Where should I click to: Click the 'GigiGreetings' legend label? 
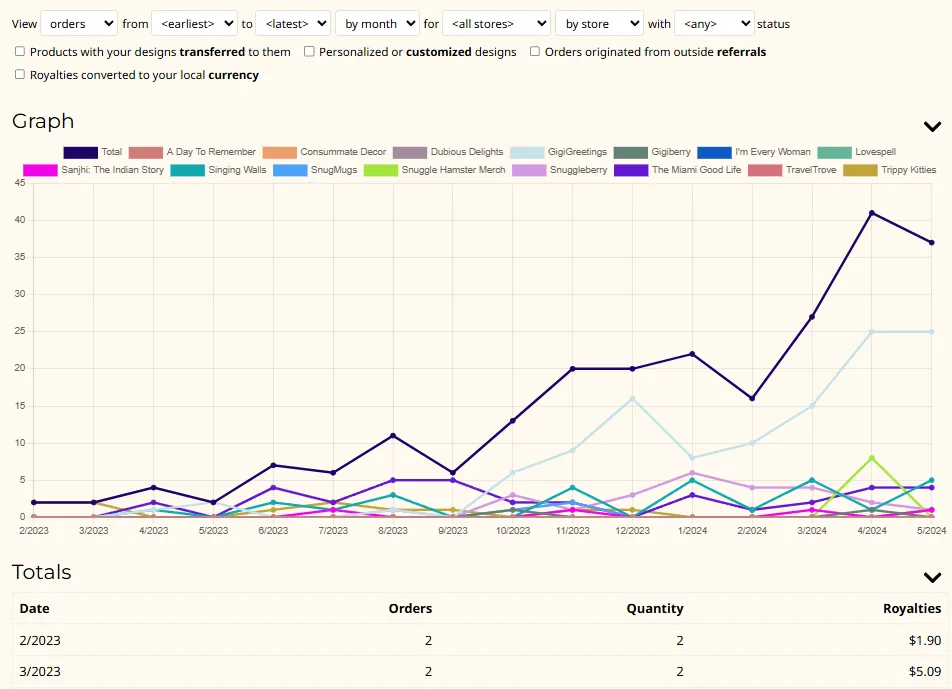577,152
